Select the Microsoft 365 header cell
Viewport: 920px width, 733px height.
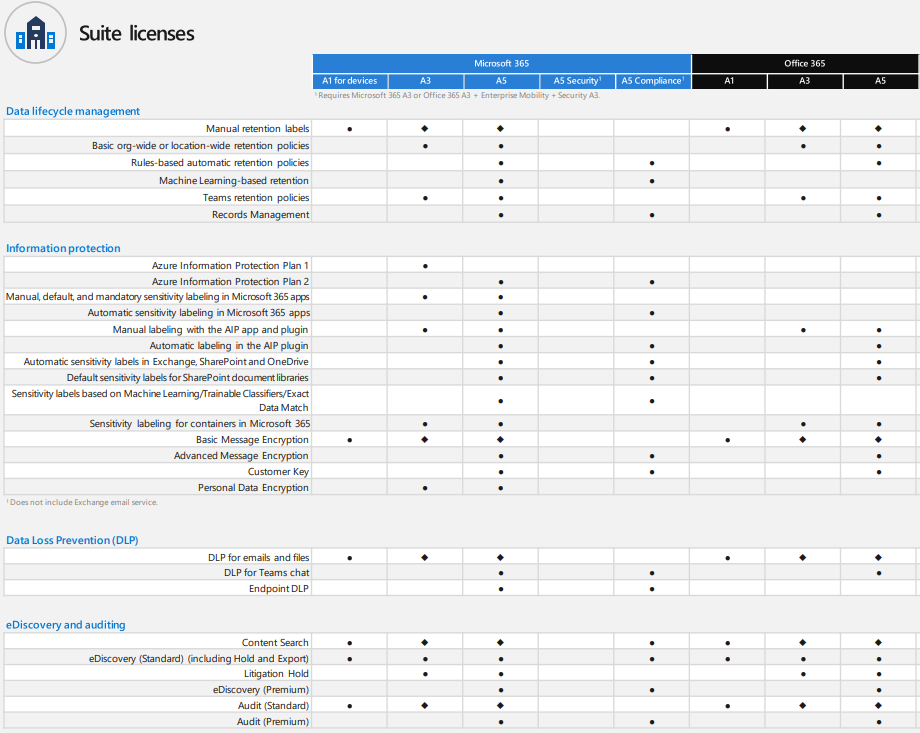502,63
